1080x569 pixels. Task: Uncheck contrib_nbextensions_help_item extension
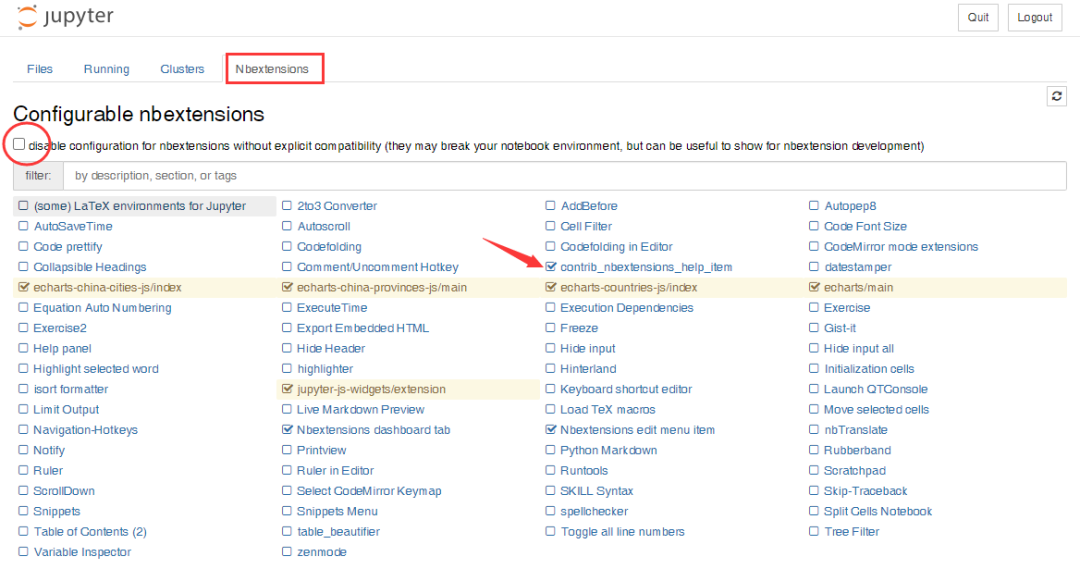tap(550, 267)
